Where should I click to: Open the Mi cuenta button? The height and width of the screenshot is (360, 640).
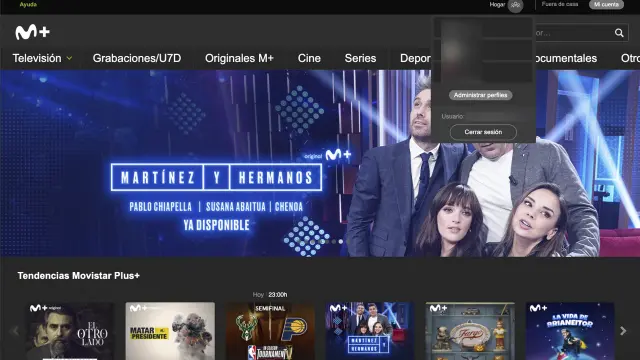pos(606,4)
